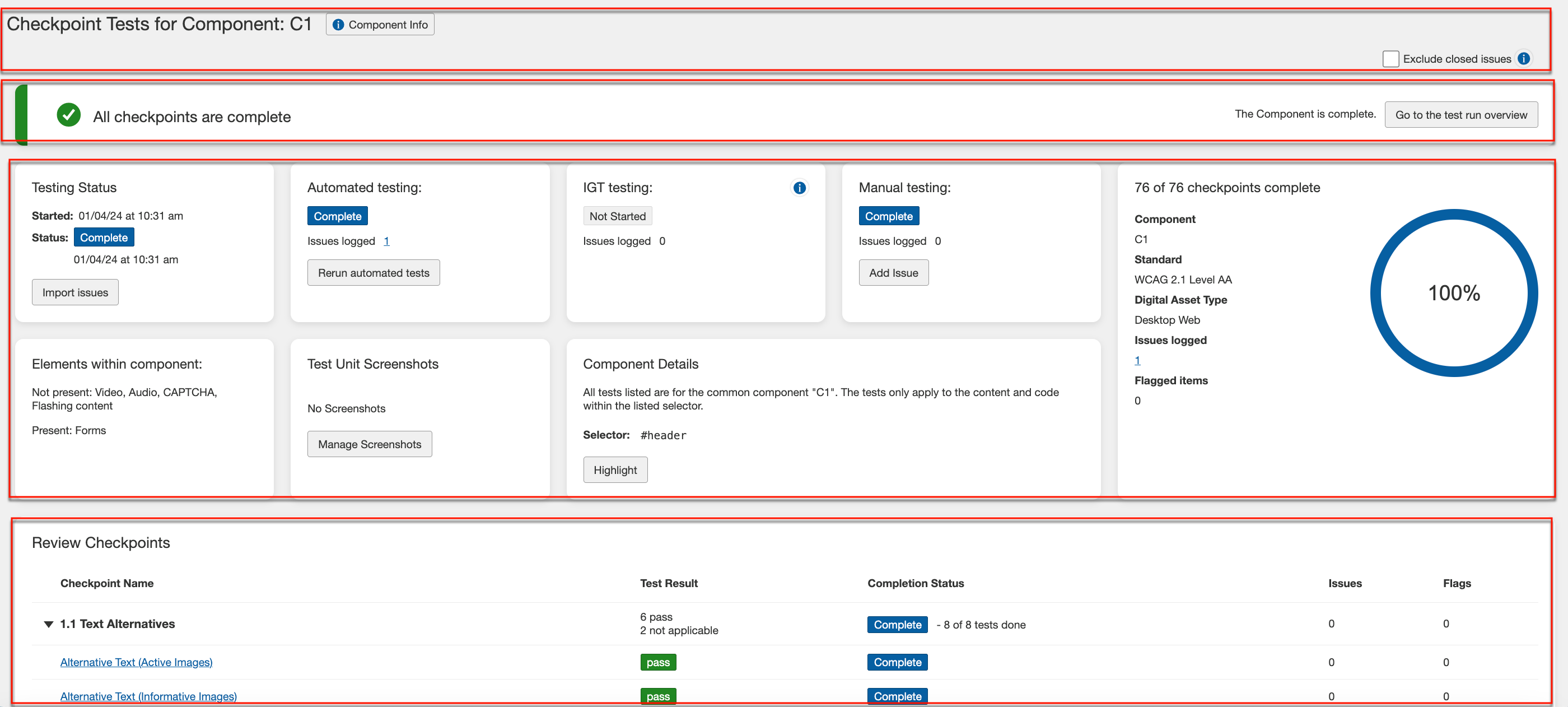Click Go to the test run overview
Viewport: 1568px width, 707px height.
pyautogui.click(x=1460, y=114)
